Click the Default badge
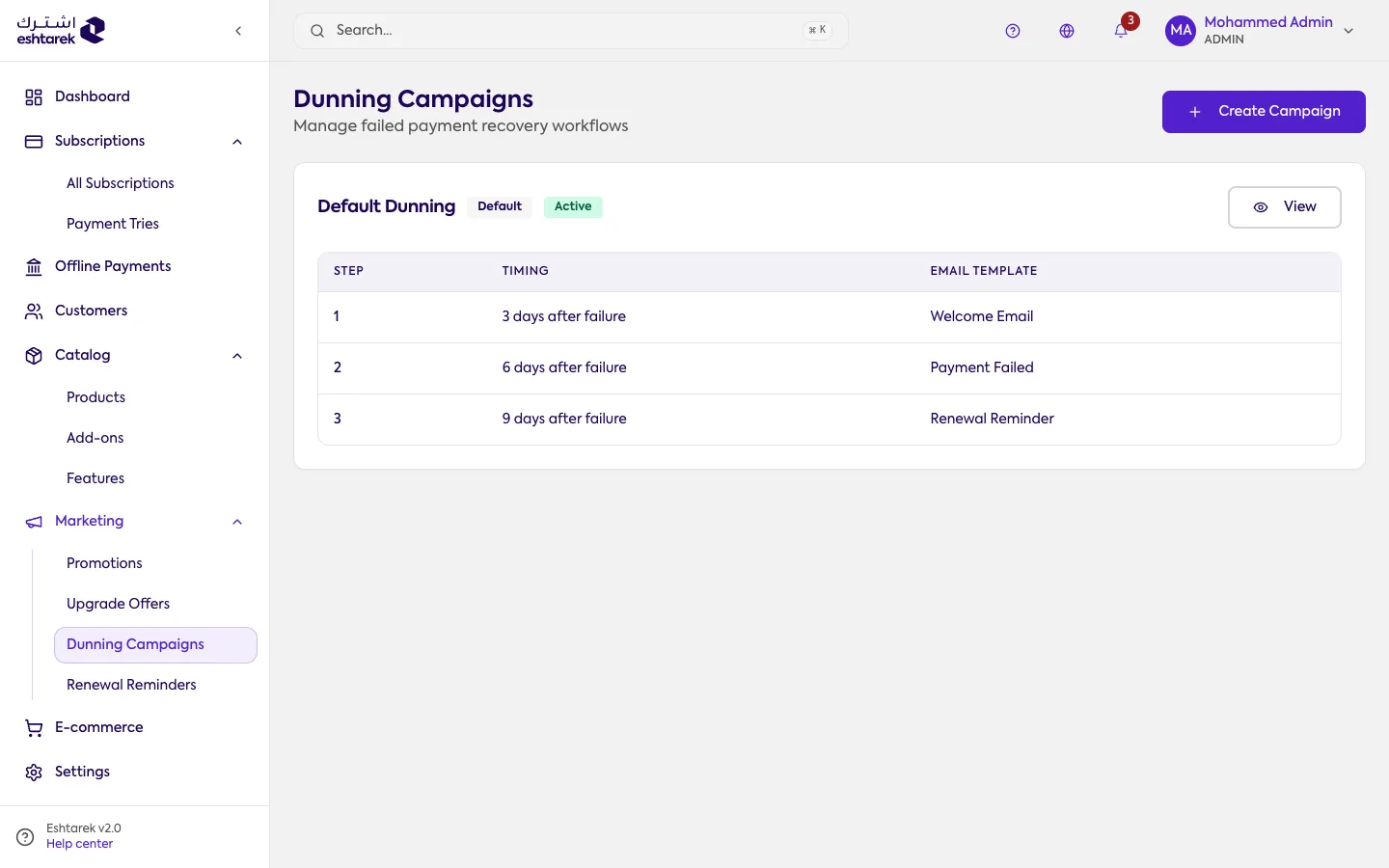Image resolution: width=1389 pixels, height=868 pixels. coord(500,206)
